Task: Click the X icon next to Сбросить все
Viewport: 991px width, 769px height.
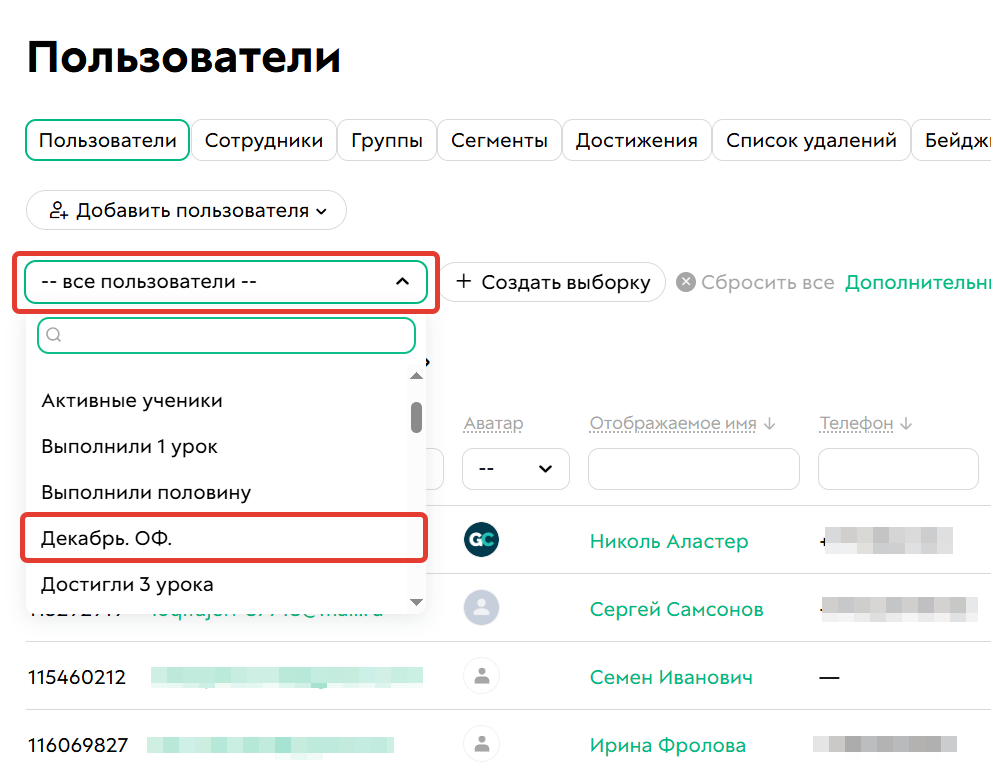Action: [686, 282]
